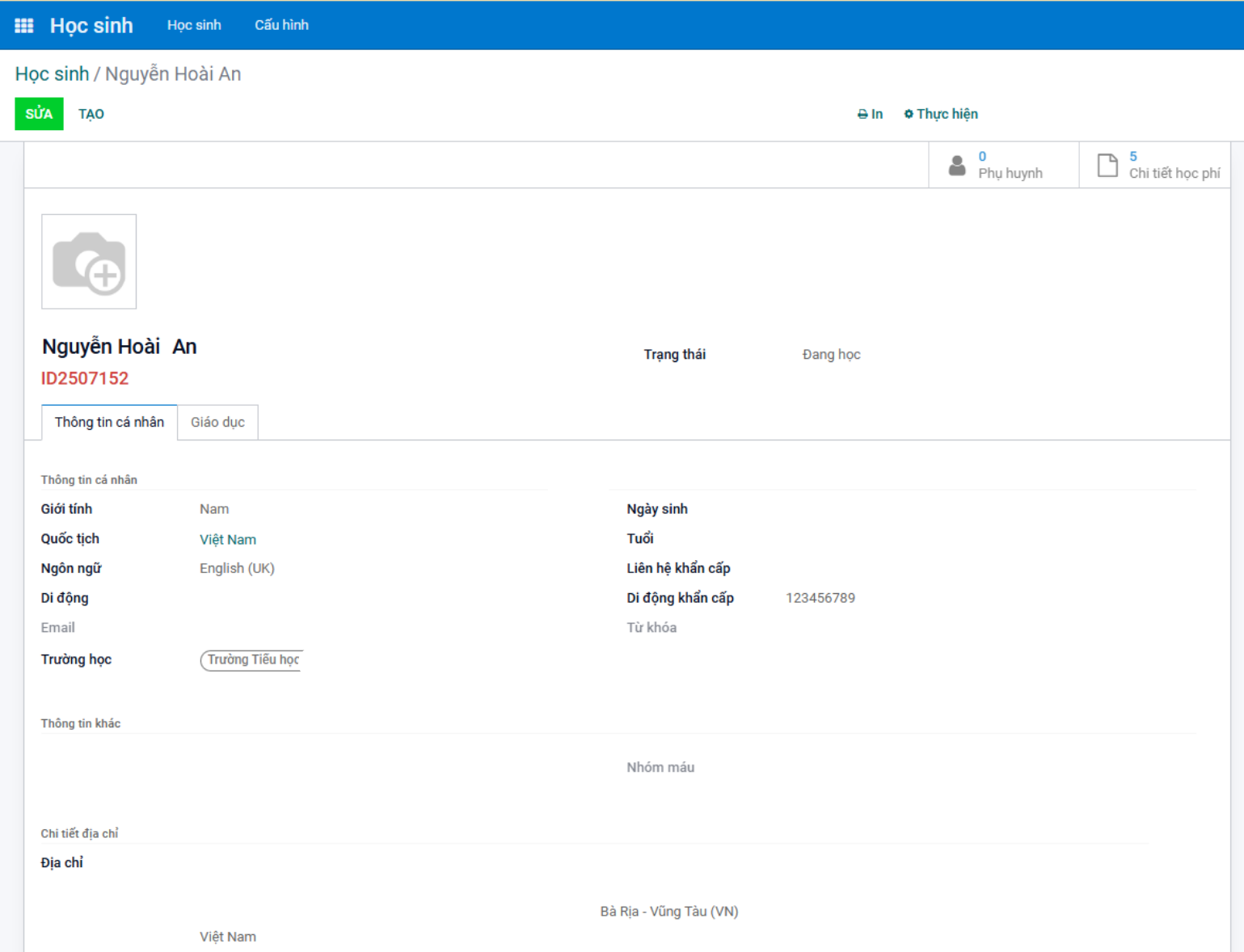The image size is (1244, 952).
Task: Click the student ID ID2507152
Action: click(85, 378)
